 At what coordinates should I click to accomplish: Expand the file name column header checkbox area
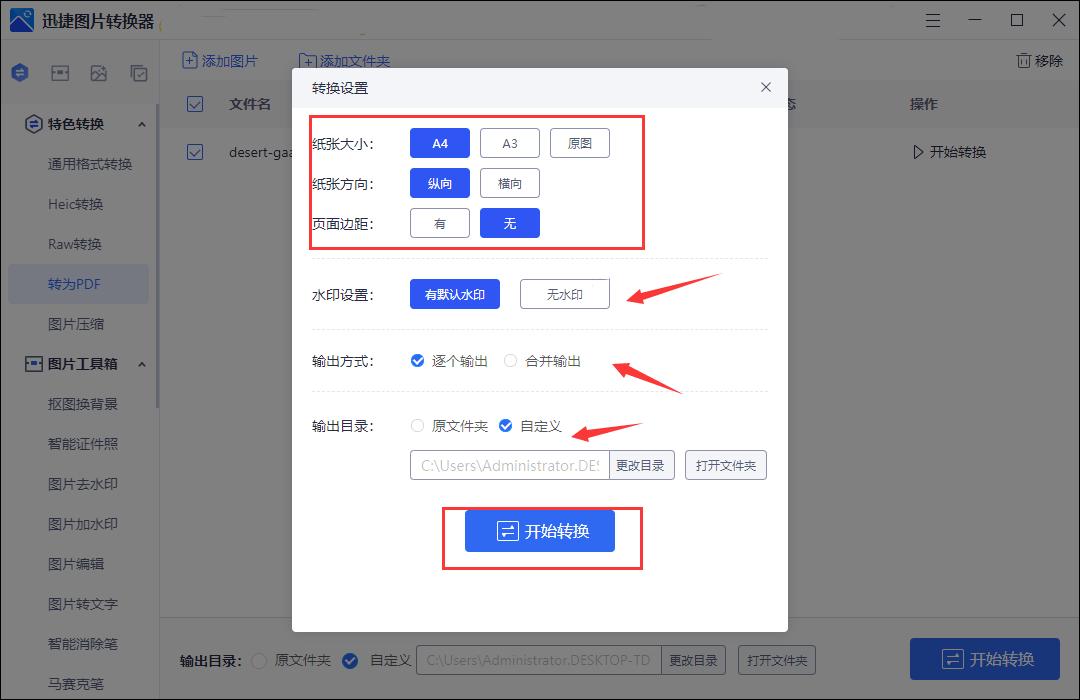(195, 104)
